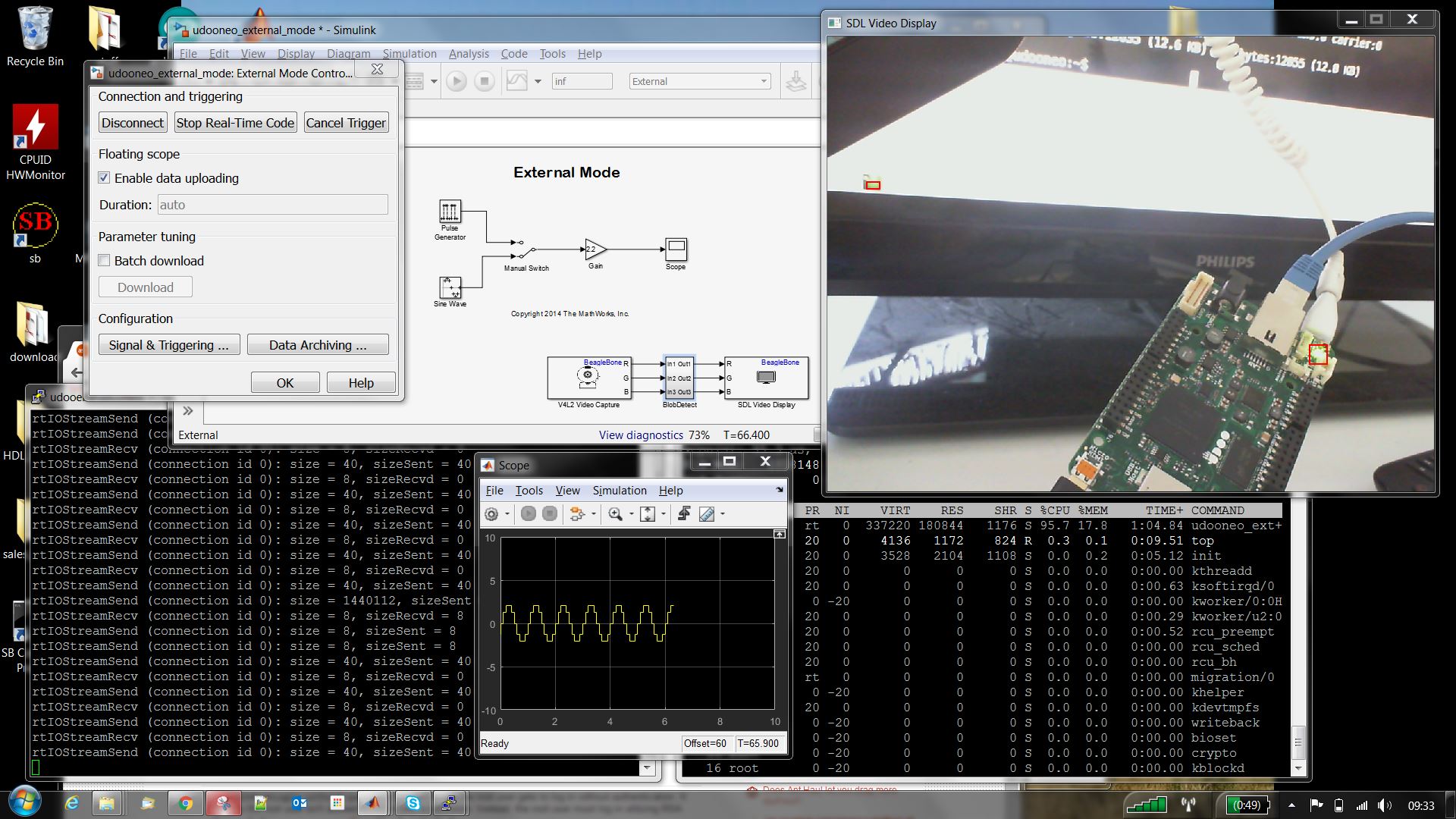The height and width of the screenshot is (819, 1456).
Task: Open Signal & Triggering configuration
Action: pyautogui.click(x=169, y=345)
